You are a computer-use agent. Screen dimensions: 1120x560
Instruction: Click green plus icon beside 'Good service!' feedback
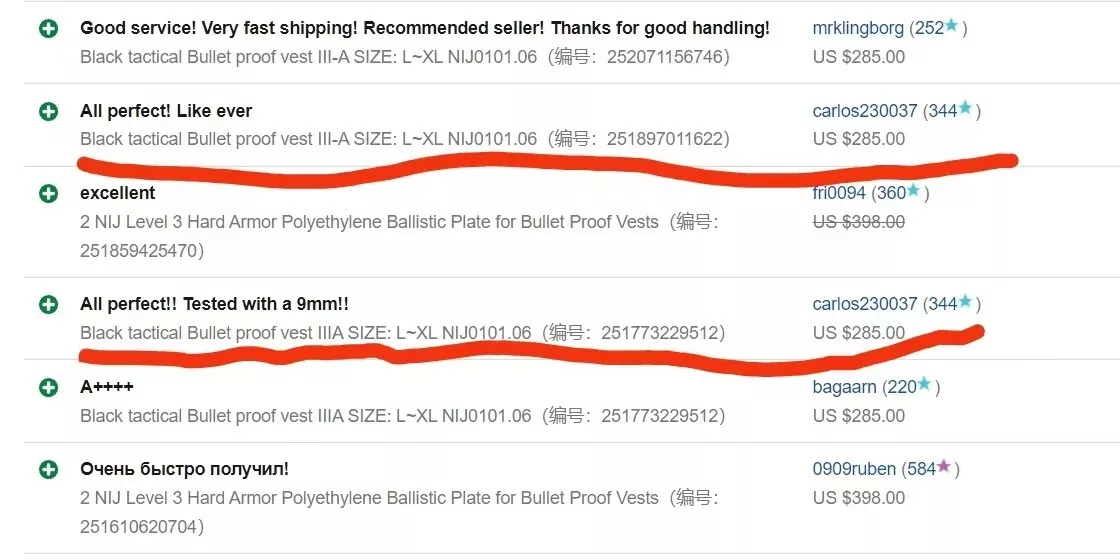coord(49,29)
